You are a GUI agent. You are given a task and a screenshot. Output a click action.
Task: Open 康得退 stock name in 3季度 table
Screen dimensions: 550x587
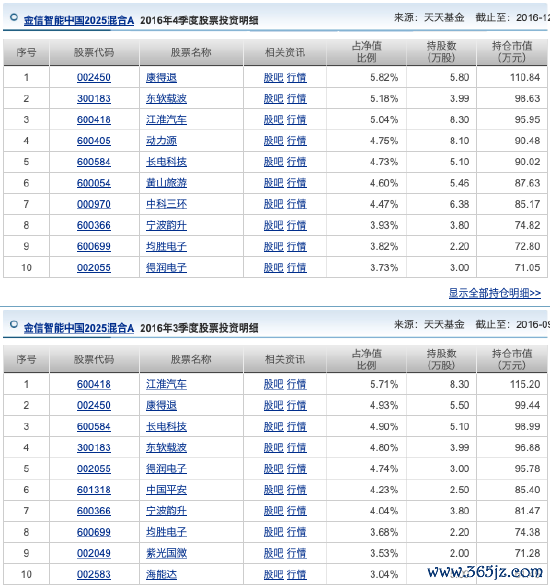tap(161, 405)
